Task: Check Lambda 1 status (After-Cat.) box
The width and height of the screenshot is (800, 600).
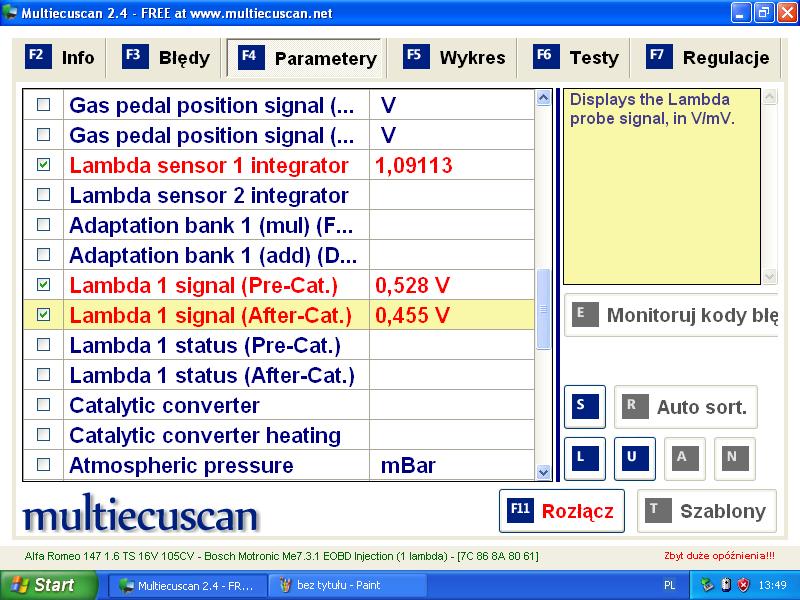Action: (x=44, y=375)
